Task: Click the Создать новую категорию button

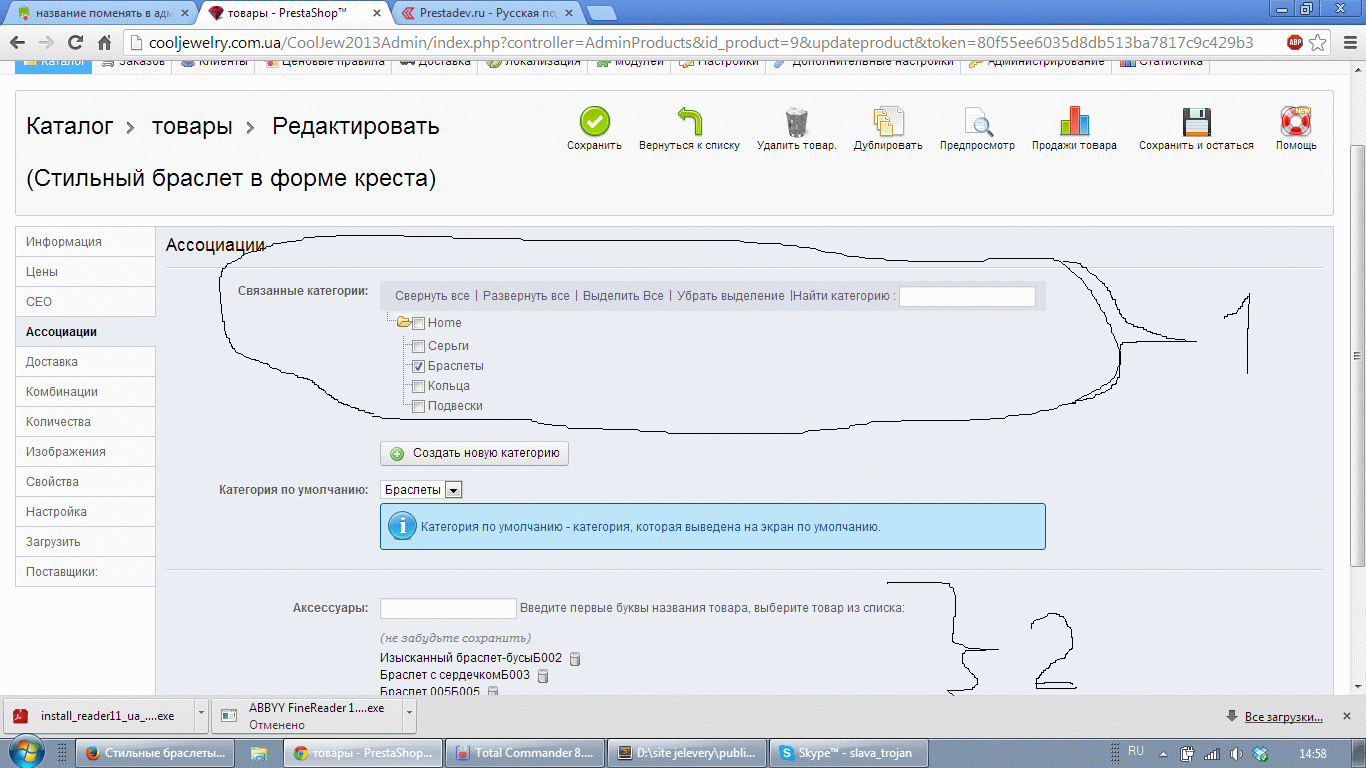Action: point(474,453)
